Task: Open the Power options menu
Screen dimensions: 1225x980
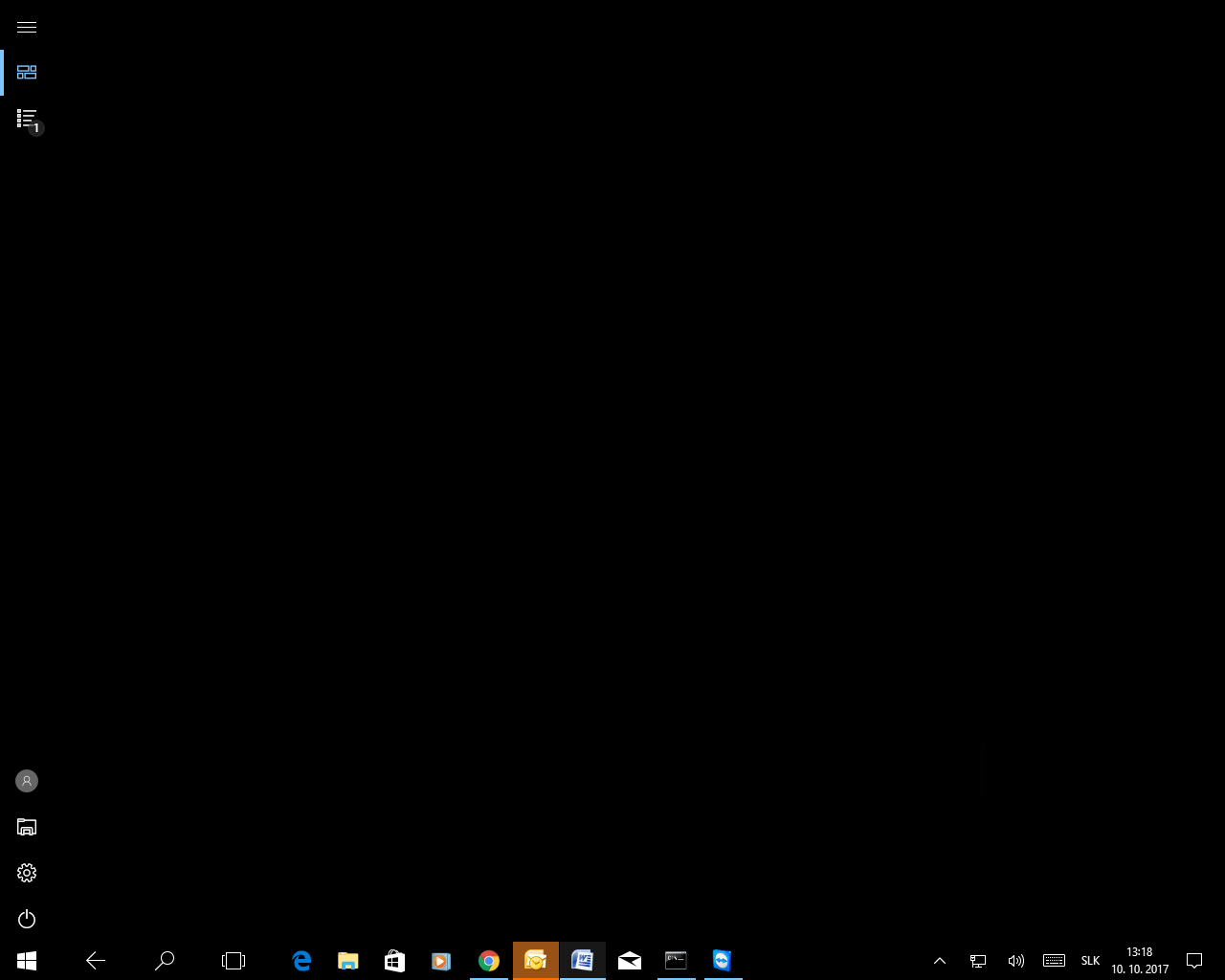Action: (27, 919)
